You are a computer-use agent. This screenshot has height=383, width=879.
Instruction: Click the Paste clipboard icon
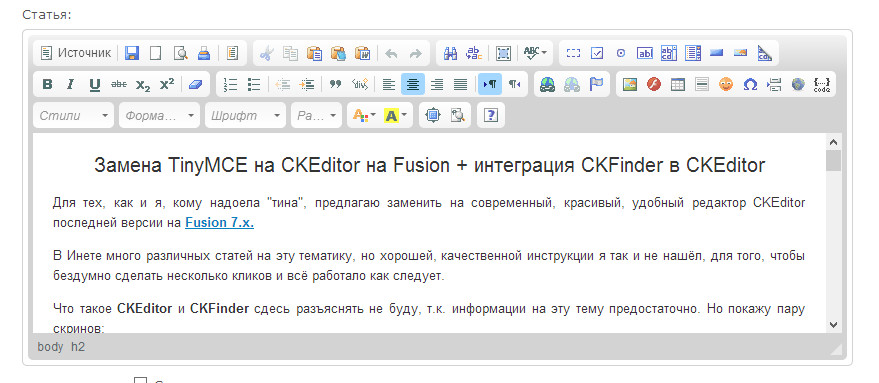tap(314, 53)
